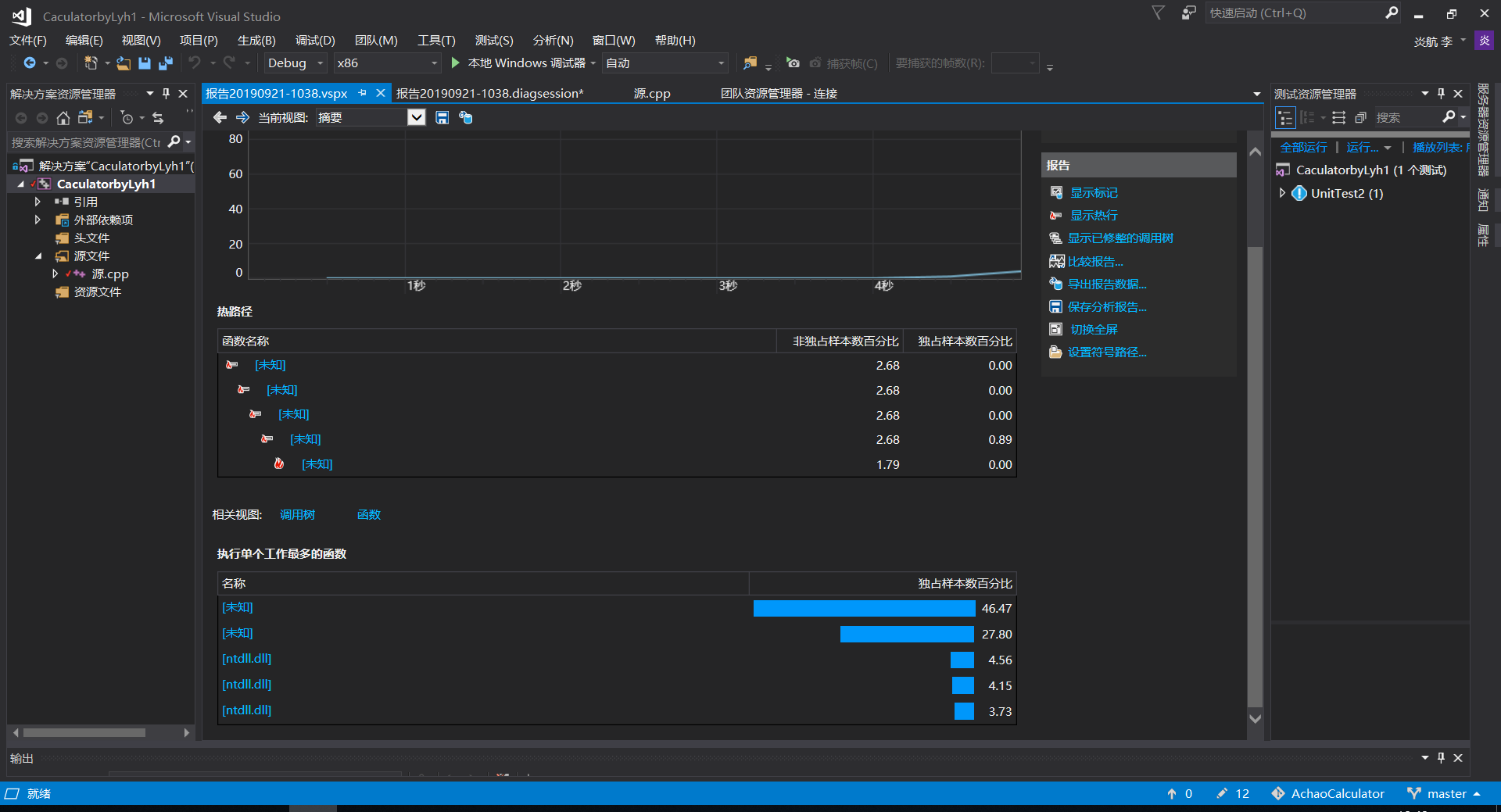
Task: Click the user account avatar icon
Action: pos(1484,41)
